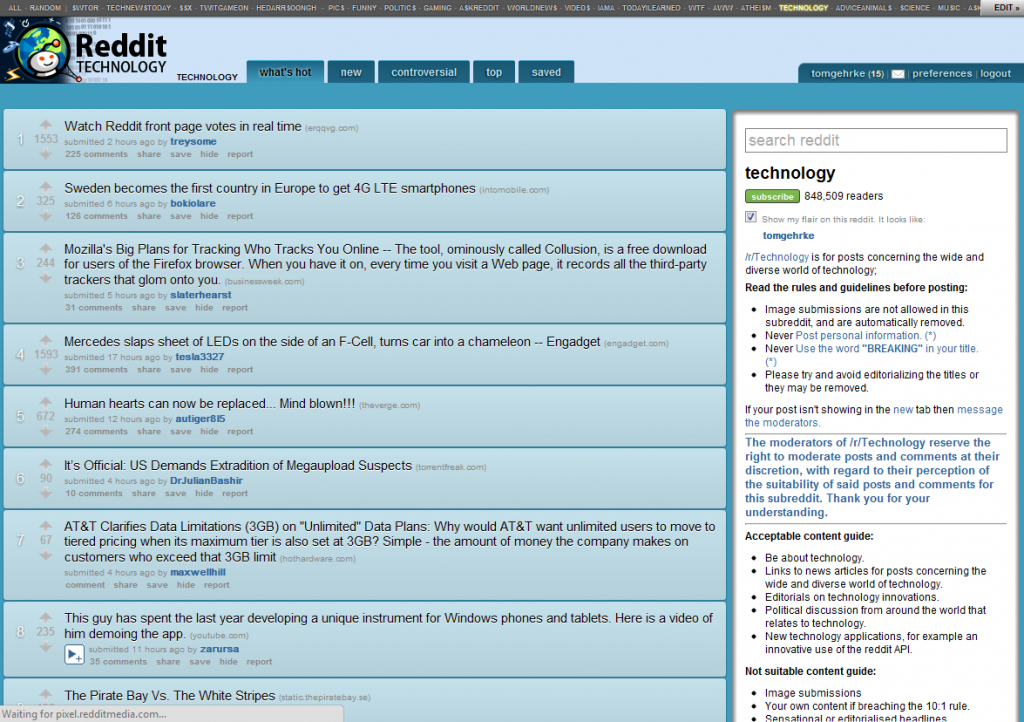1024x722 pixels.
Task: Focus the "search reddit" input field
Action: click(876, 140)
